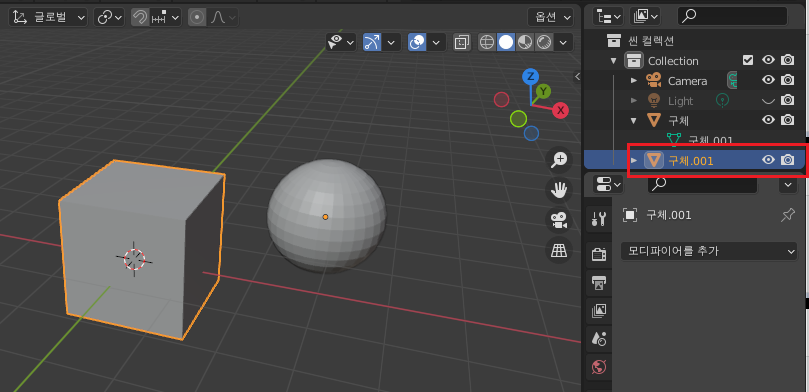Open the properties editor type menu
The image size is (809, 392).
point(608,184)
